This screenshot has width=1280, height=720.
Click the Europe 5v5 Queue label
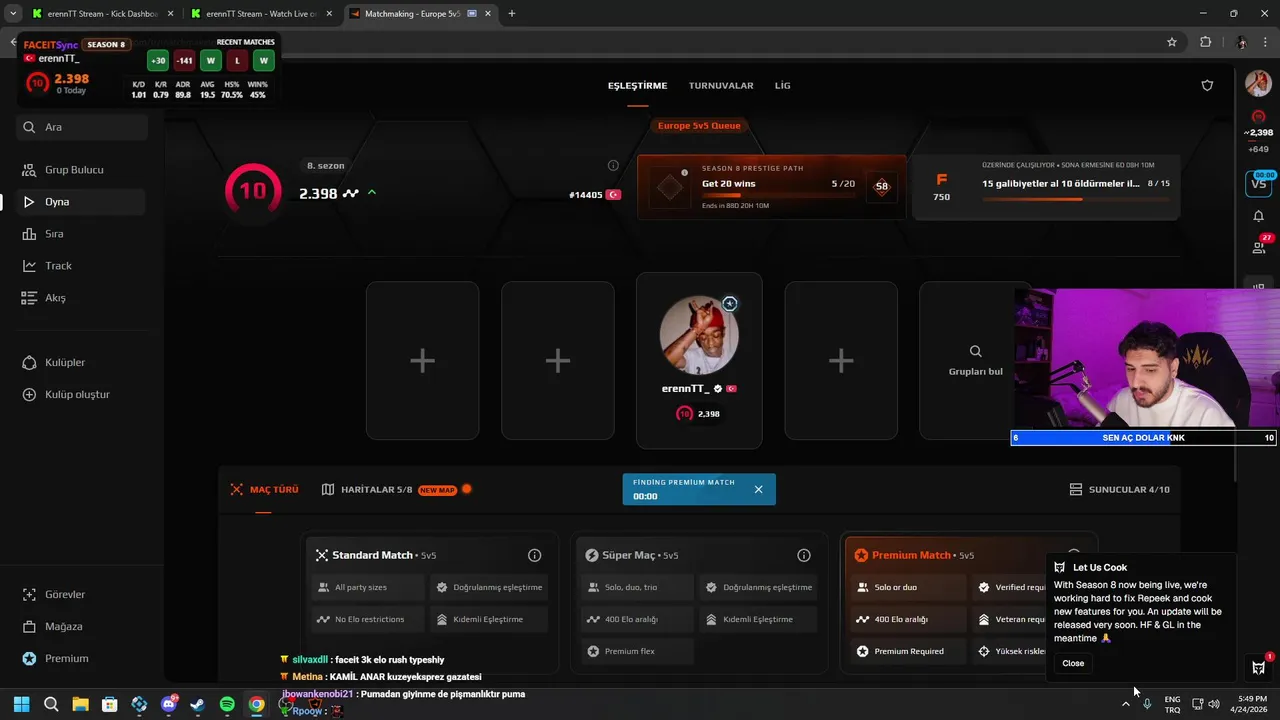[699, 126]
